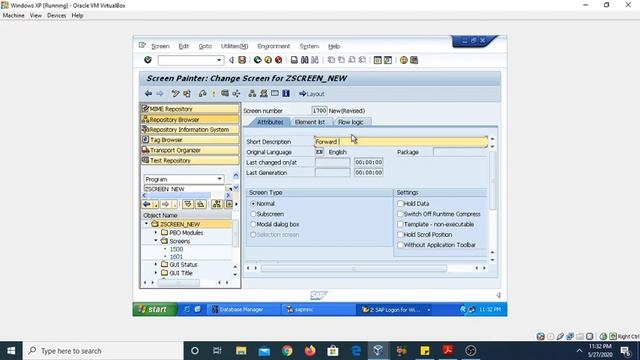Click the red Cancel circle icon
640x360 pixels.
[278, 60]
